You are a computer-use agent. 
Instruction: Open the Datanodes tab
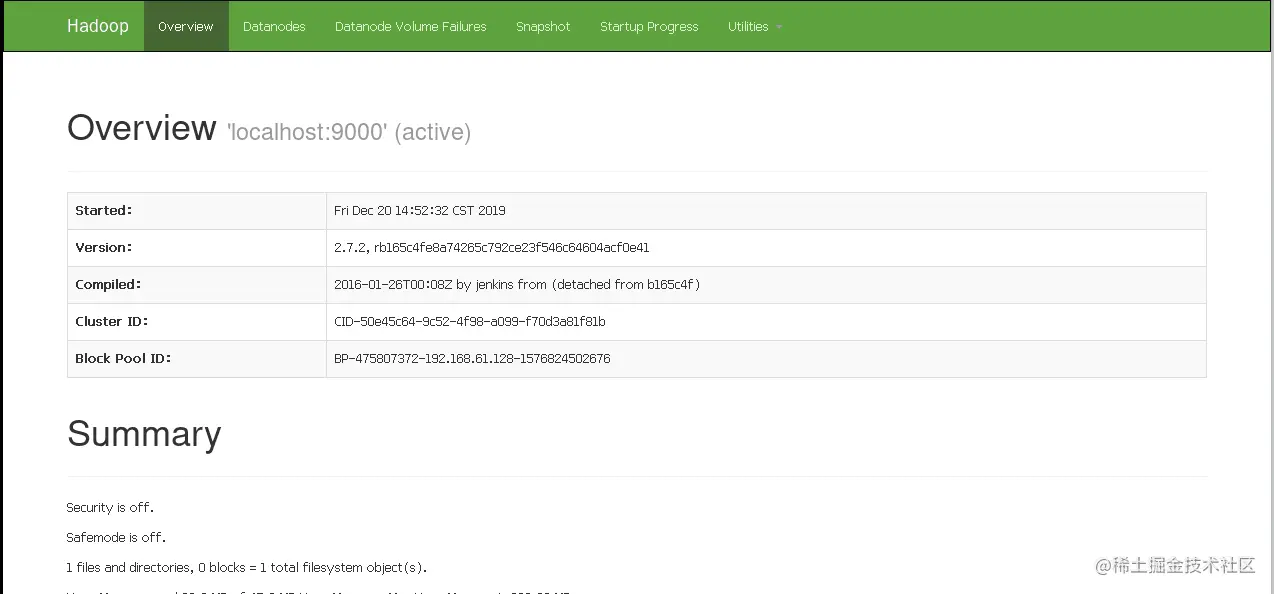pyautogui.click(x=274, y=27)
